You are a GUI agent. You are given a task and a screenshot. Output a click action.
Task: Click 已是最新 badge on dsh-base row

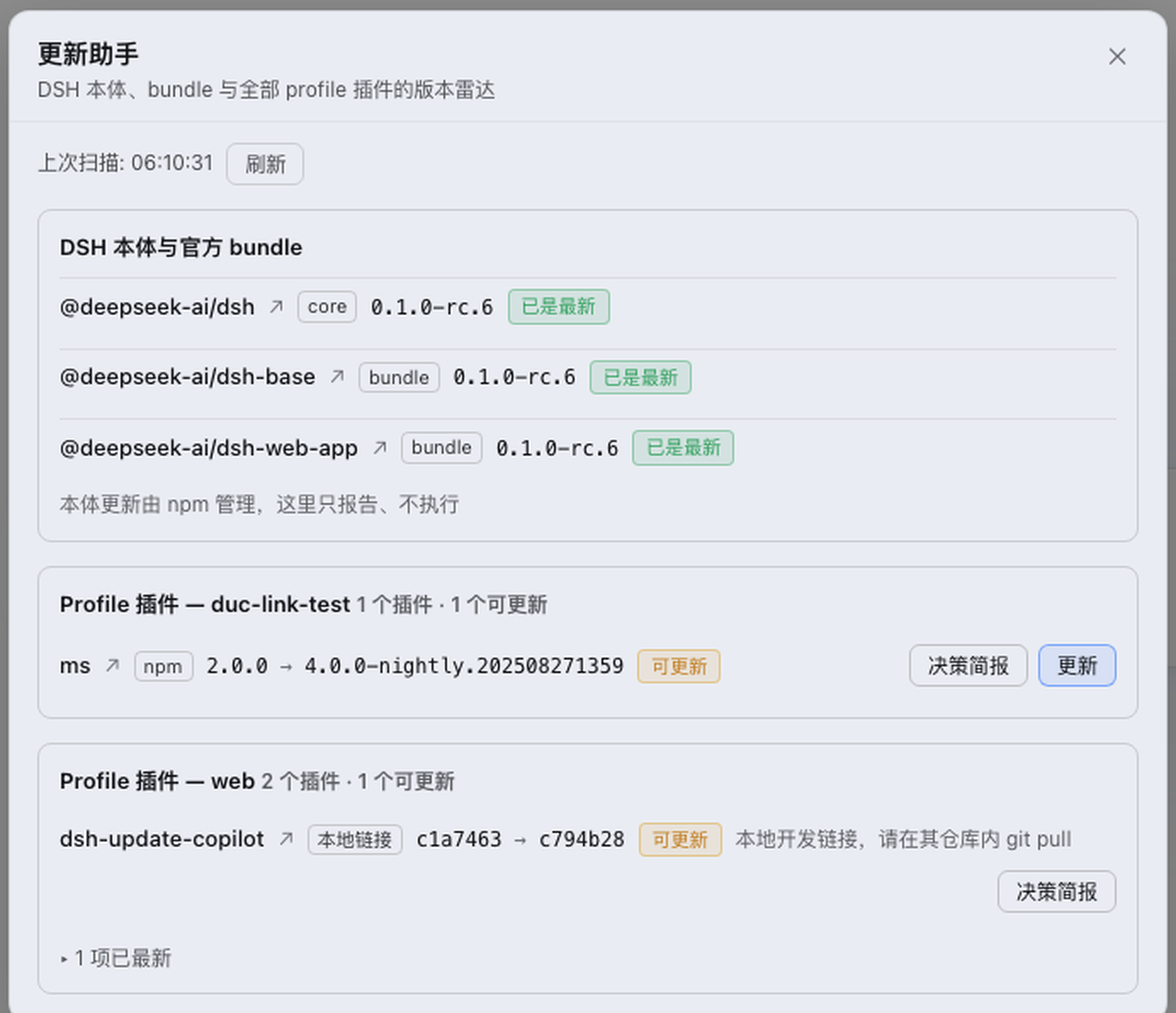coord(641,377)
